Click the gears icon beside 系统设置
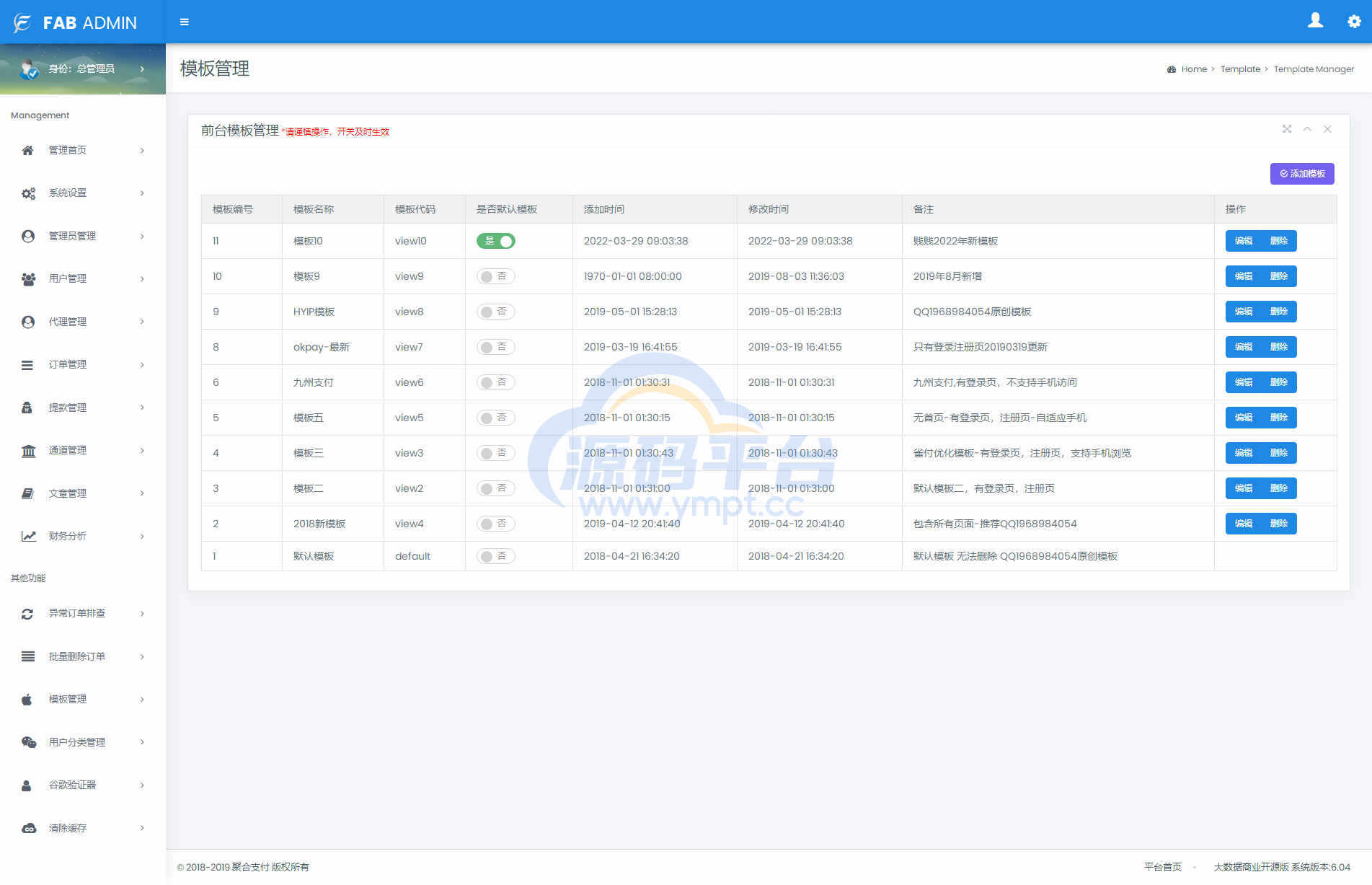 click(28, 193)
